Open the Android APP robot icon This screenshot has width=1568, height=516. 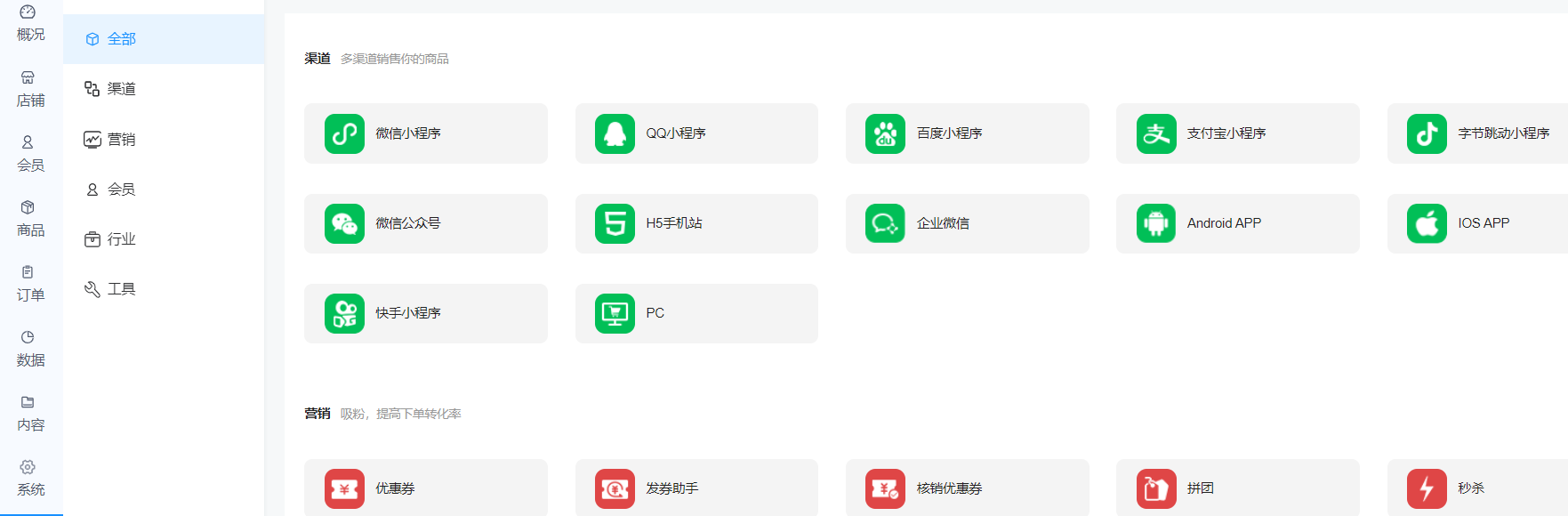click(x=1156, y=223)
